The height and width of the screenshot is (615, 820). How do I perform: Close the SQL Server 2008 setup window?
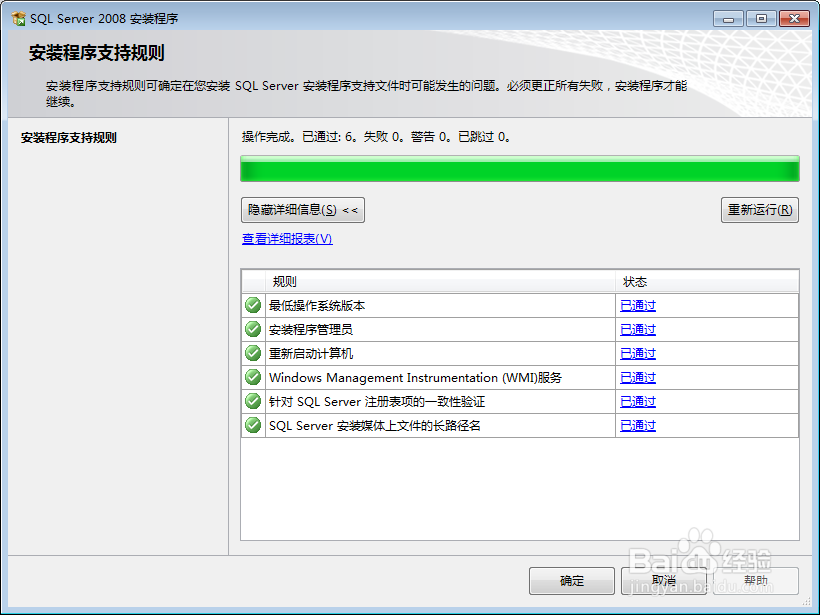click(x=794, y=19)
